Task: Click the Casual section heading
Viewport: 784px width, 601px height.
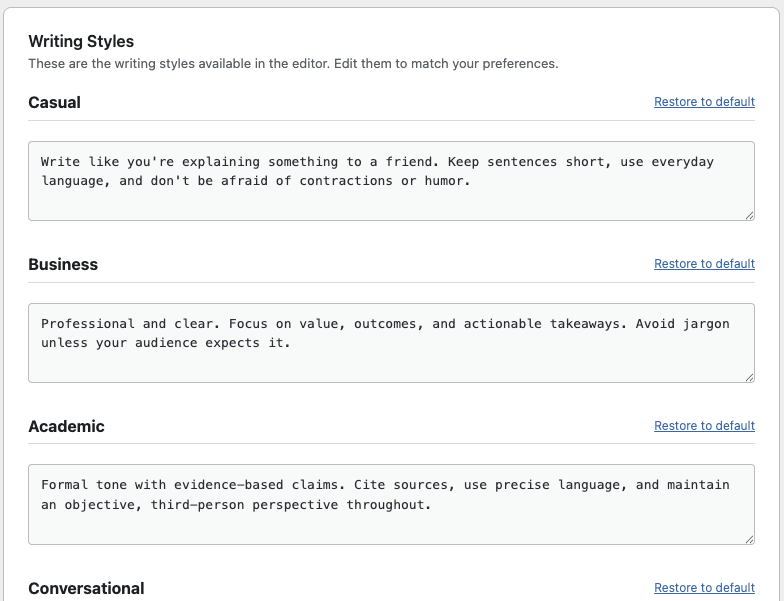Action: coord(54,102)
